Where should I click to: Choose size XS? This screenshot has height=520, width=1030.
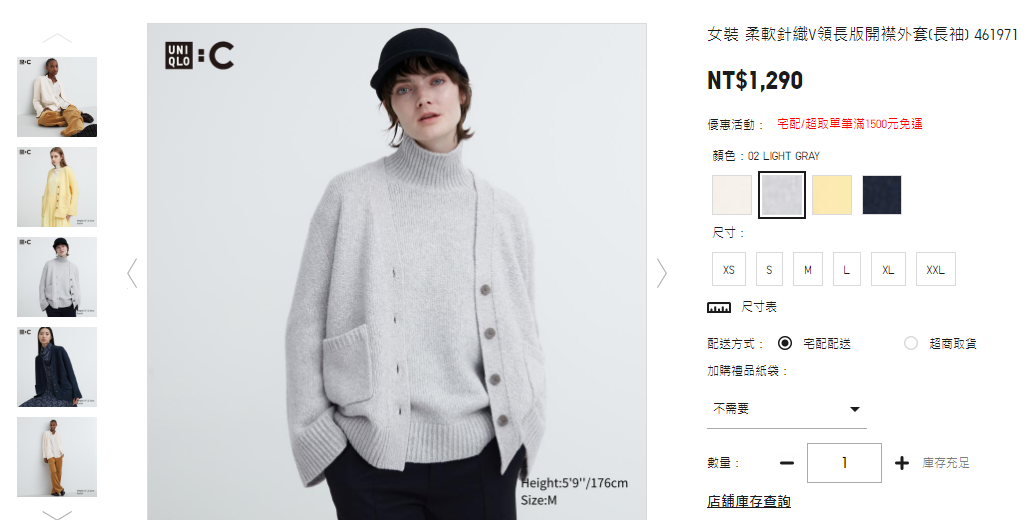728,269
